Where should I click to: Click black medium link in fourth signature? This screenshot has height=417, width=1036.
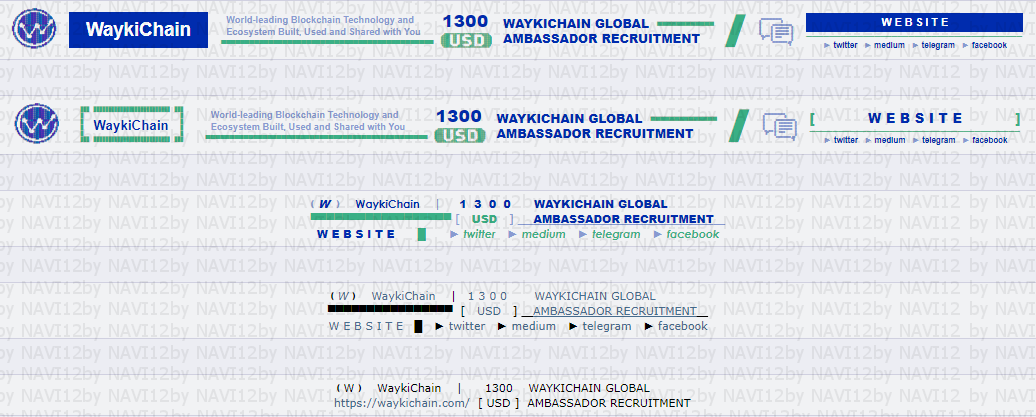tap(534, 326)
